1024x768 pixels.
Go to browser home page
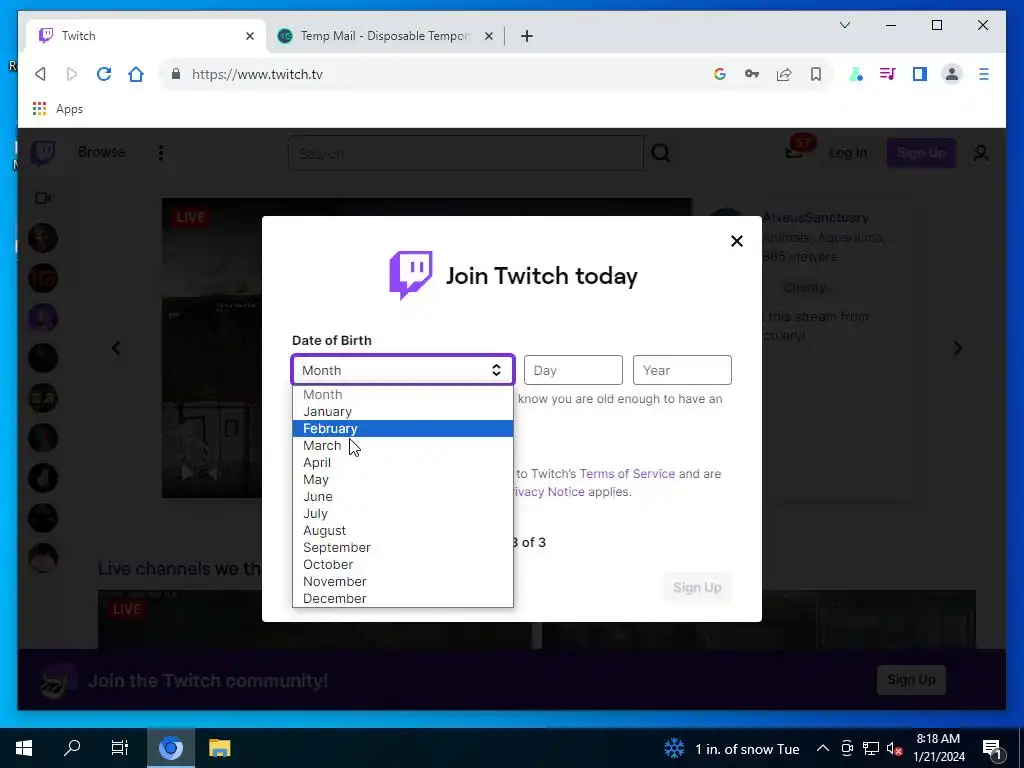click(136, 74)
